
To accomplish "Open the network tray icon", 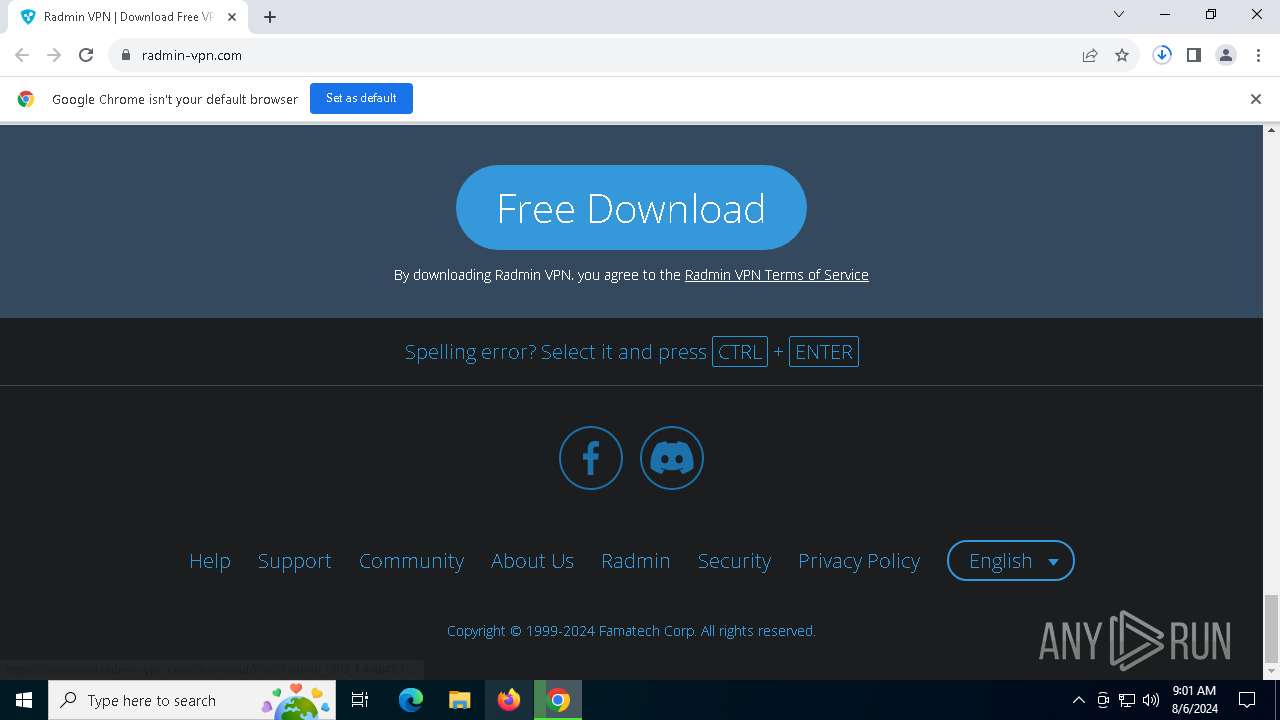I will click(1127, 700).
